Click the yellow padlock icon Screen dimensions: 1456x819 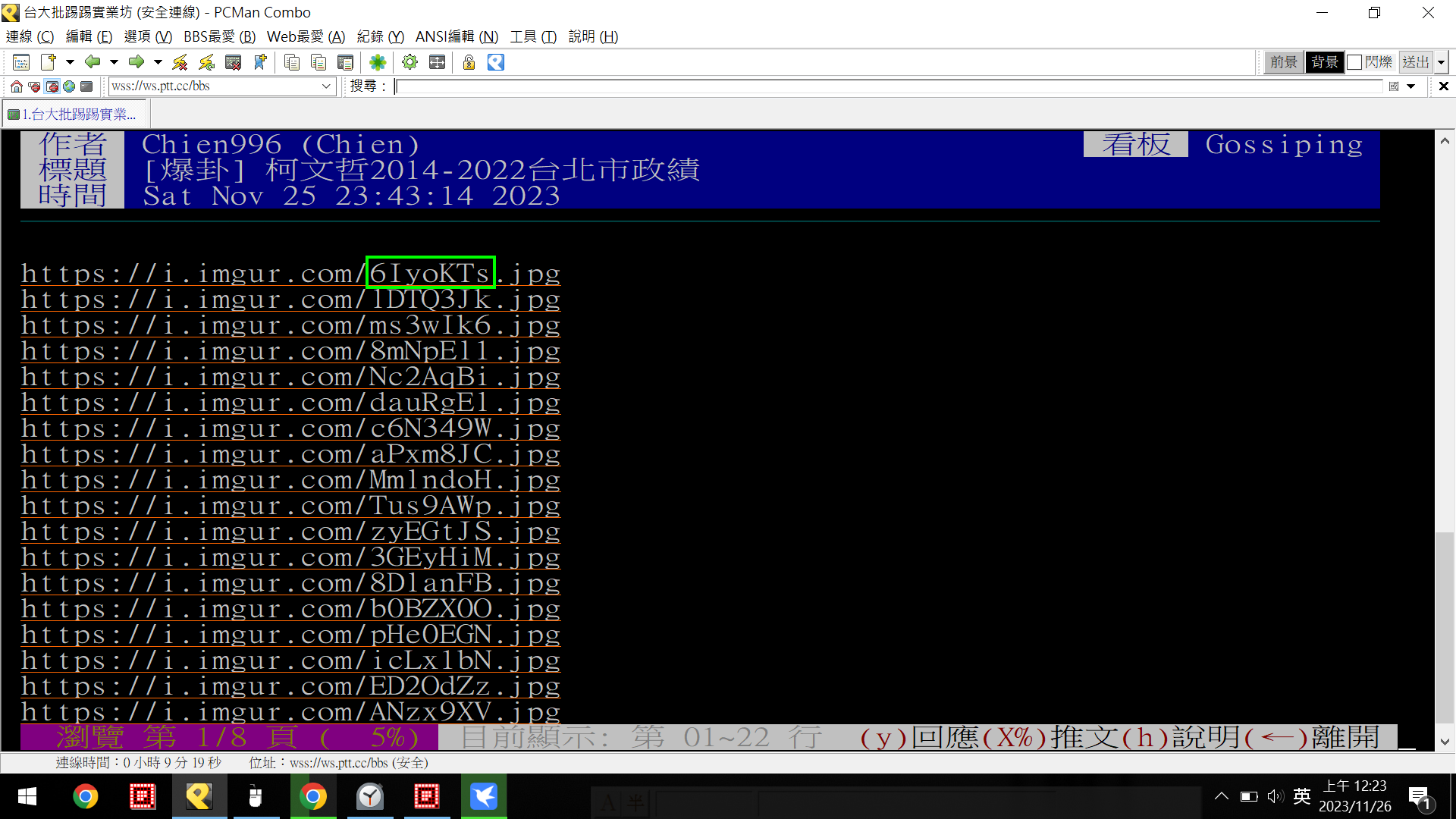[469, 62]
